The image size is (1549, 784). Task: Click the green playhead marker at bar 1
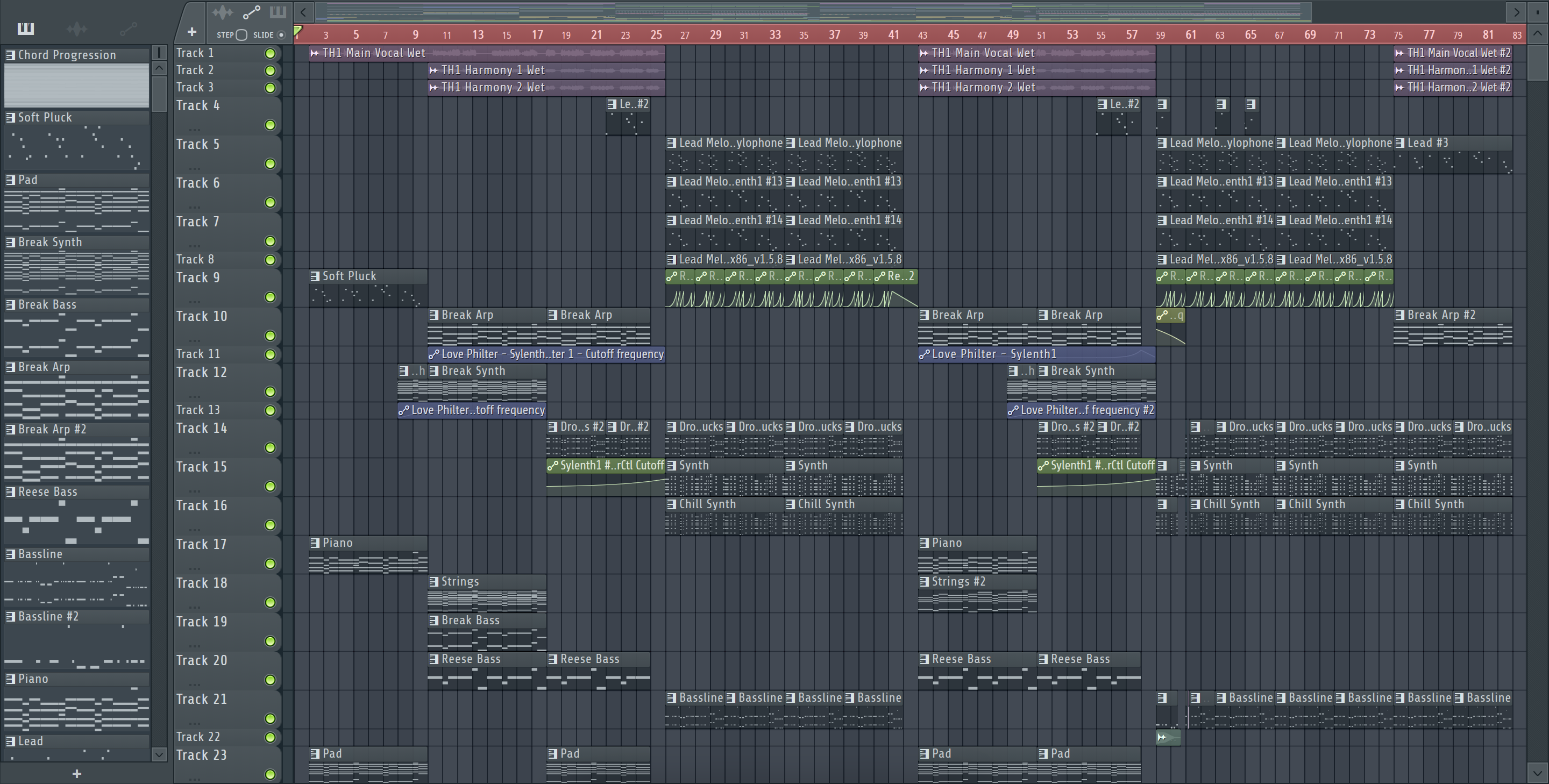pos(299,31)
